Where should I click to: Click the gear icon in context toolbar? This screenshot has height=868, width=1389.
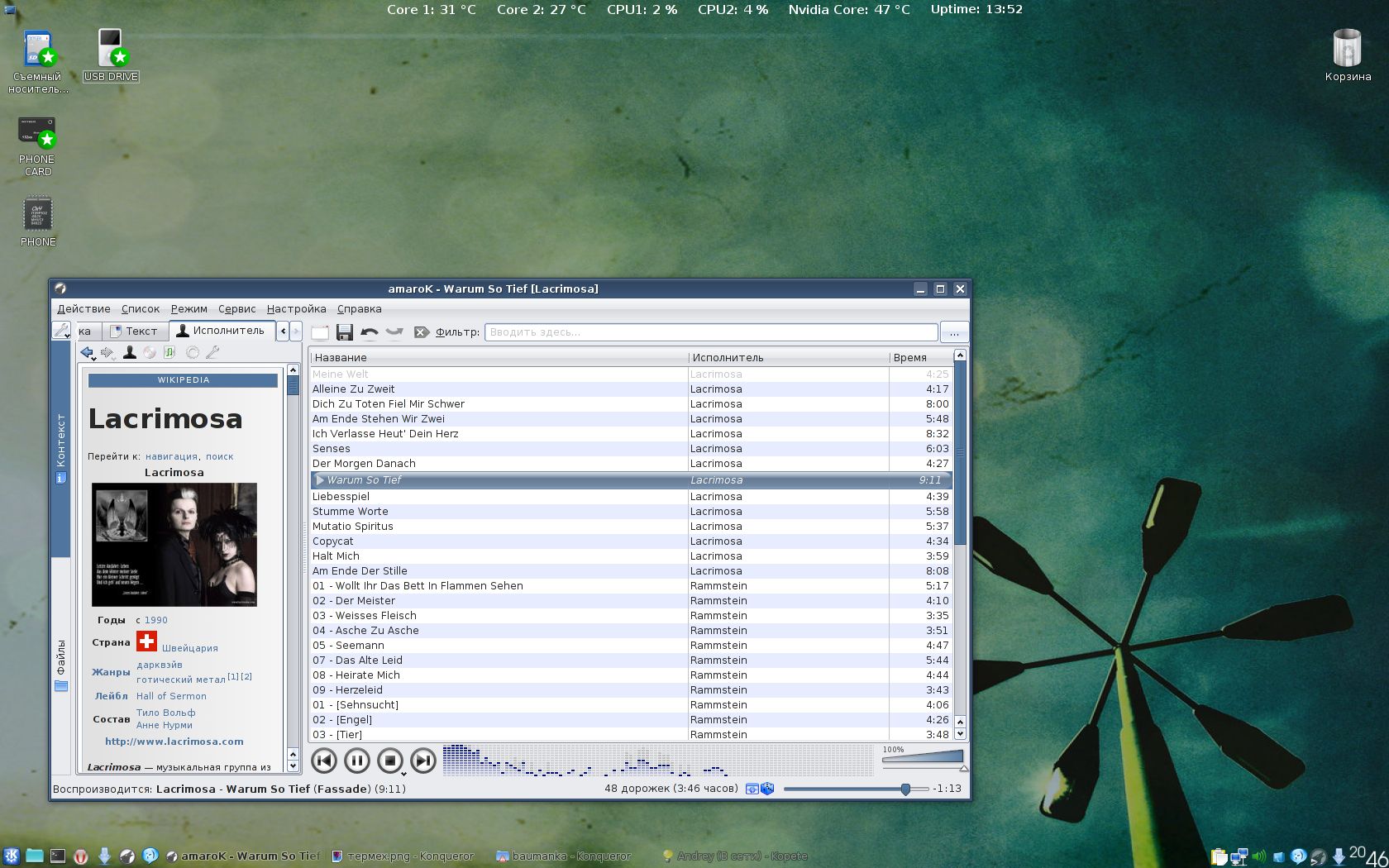pyautogui.click(x=192, y=353)
